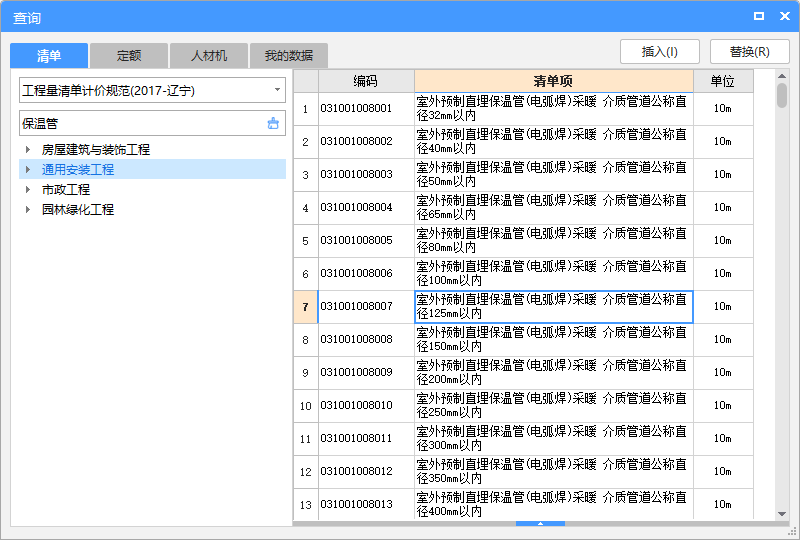Viewport: 800px width, 540px height.
Task: Open the 人材机 tab
Action: tap(209, 56)
